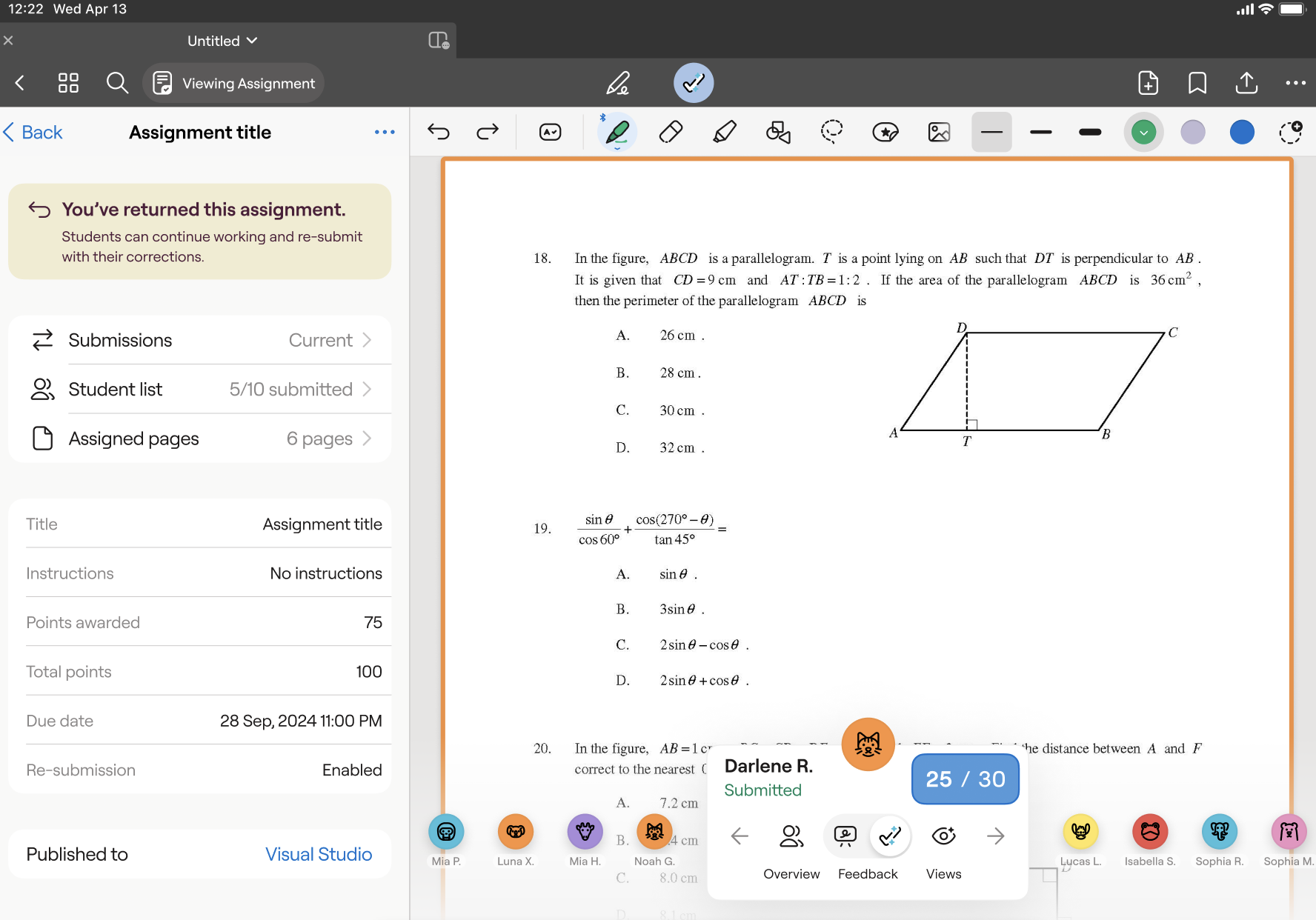The height and width of the screenshot is (920, 1316).
Task: Open the search icon
Action: [x=117, y=83]
